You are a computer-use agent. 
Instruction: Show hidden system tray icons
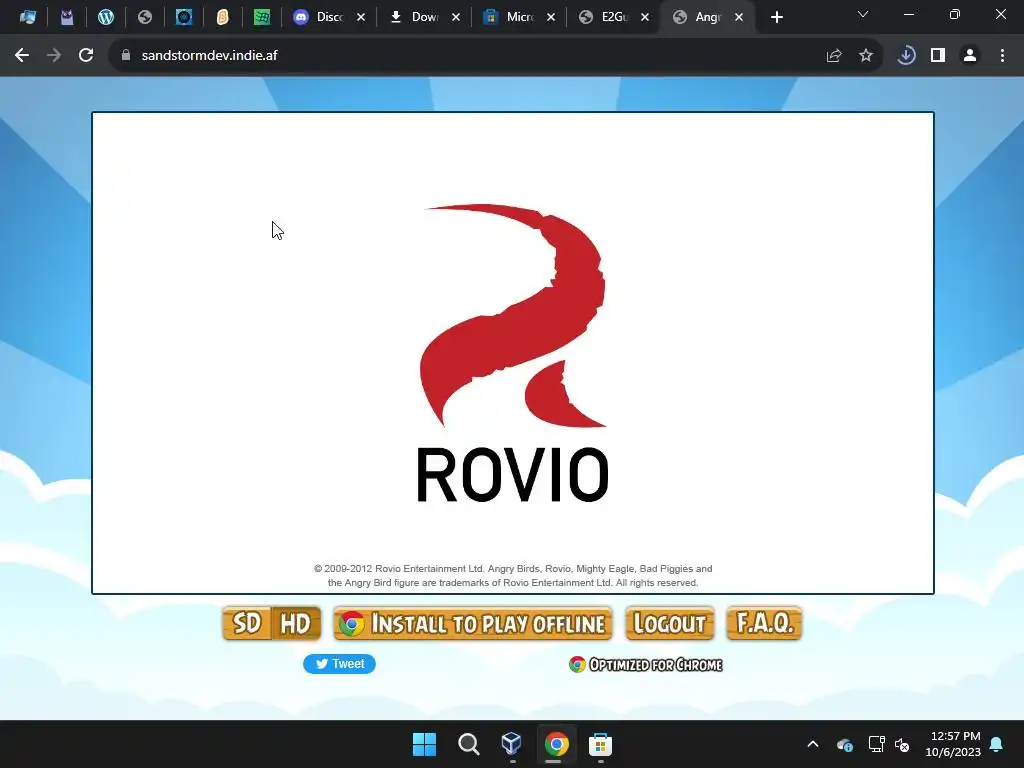813,744
